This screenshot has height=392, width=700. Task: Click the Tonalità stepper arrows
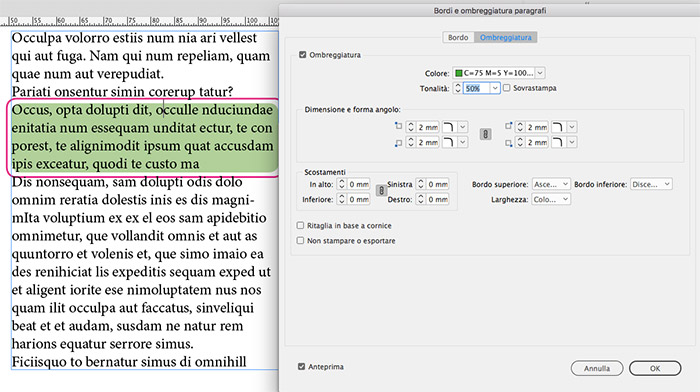pos(458,88)
